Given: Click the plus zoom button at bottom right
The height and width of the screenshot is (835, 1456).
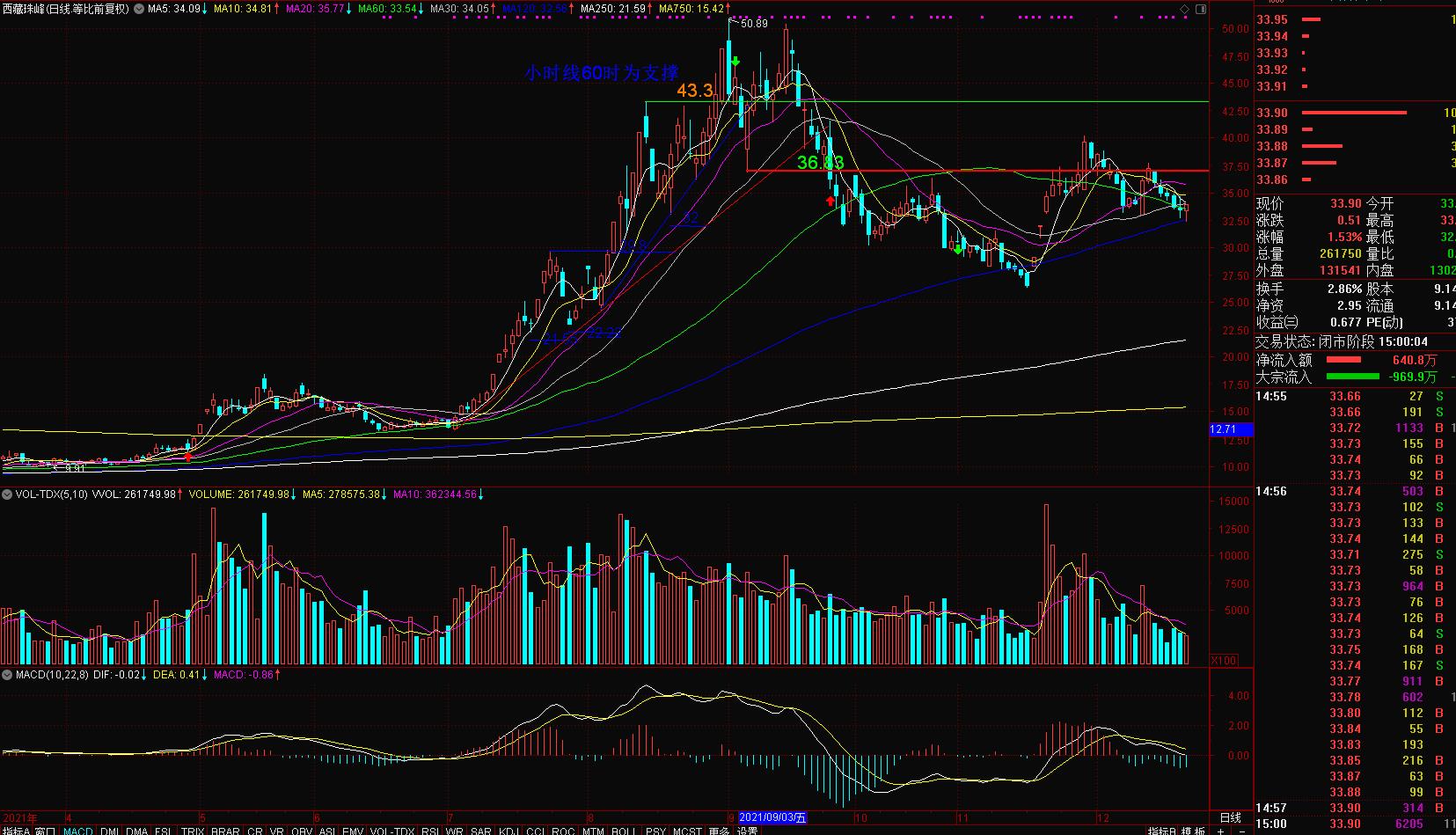Looking at the screenshot, I should click(1221, 830).
